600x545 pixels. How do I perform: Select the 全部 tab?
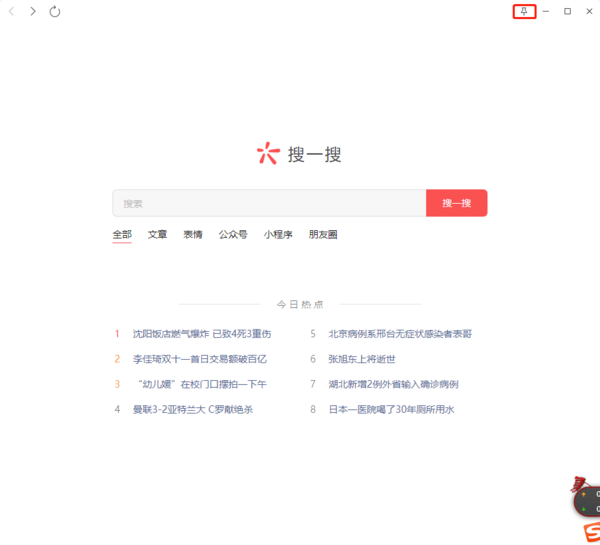pos(122,234)
